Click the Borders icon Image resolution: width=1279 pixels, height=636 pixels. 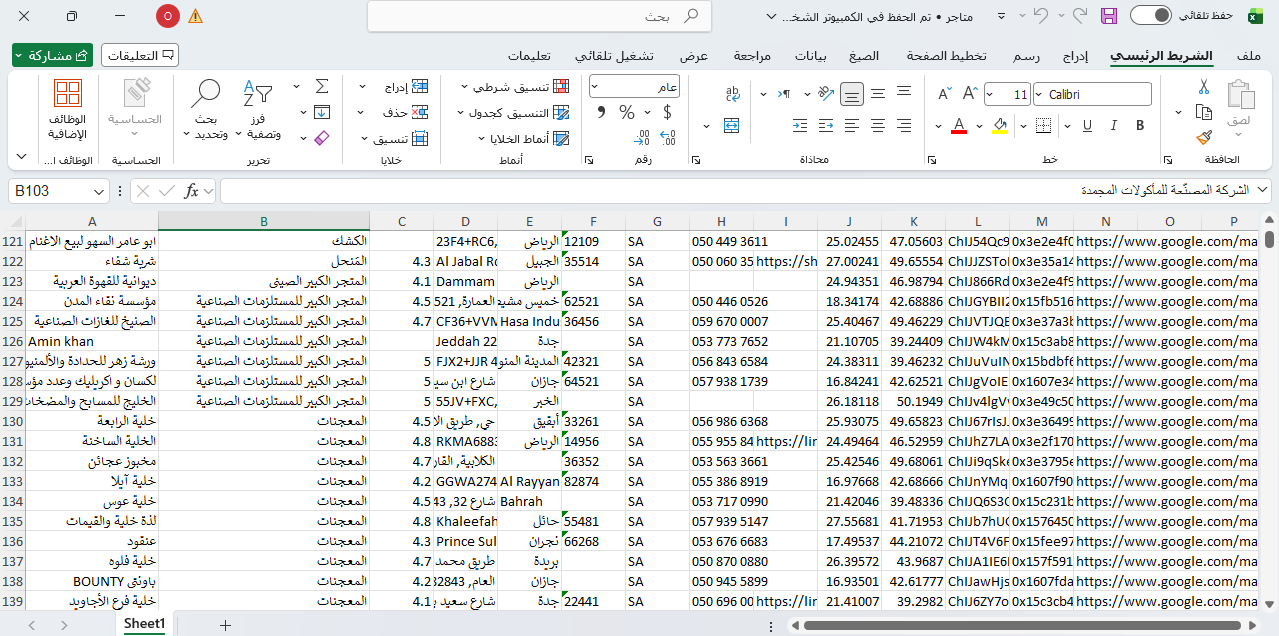[1044, 125]
